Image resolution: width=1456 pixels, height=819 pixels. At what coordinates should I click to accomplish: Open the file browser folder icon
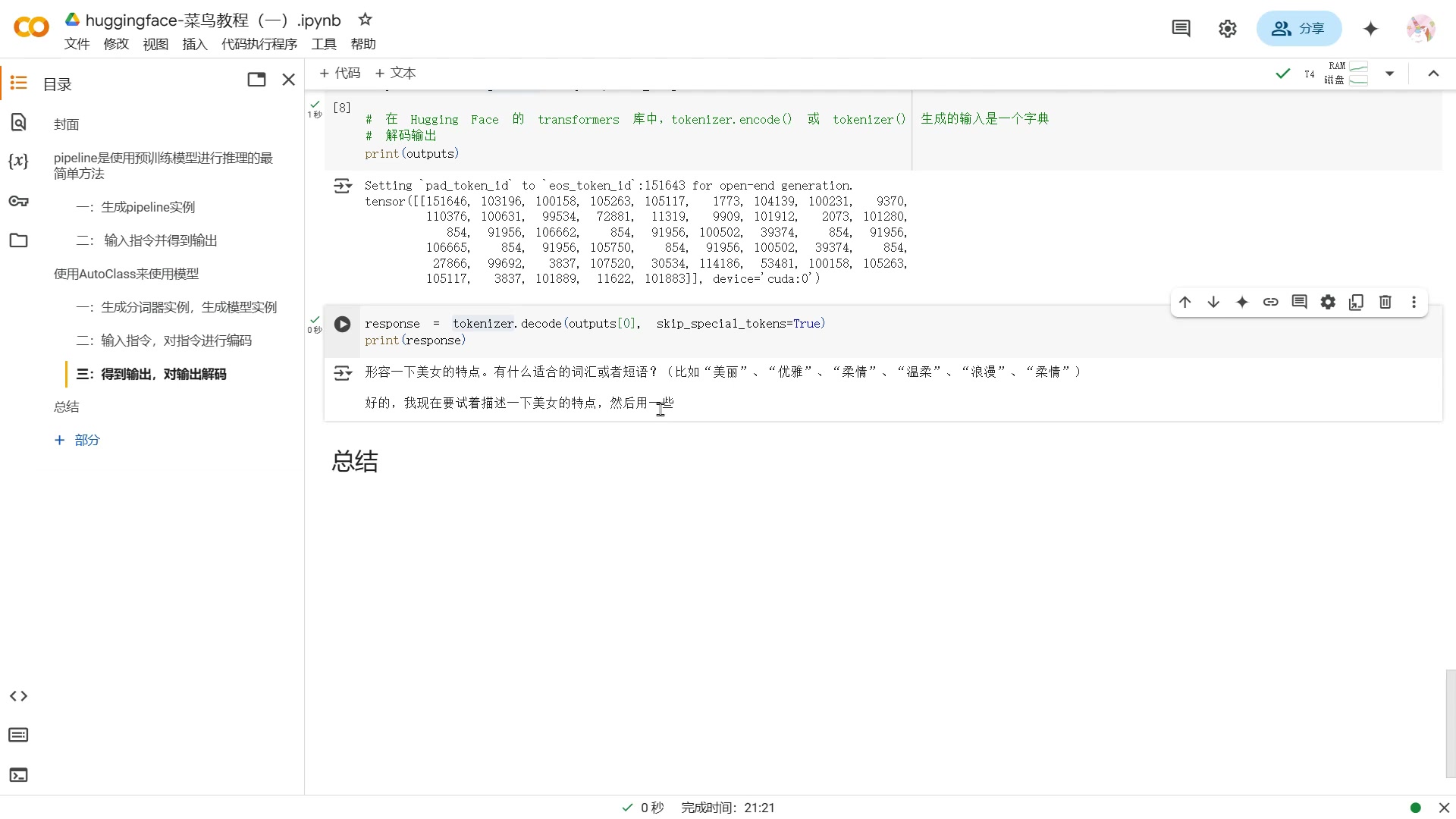tap(18, 240)
